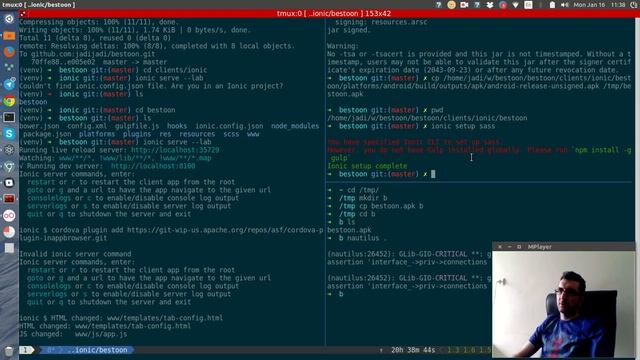Click the 'Warning:' line in right pane

coord(343,46)
